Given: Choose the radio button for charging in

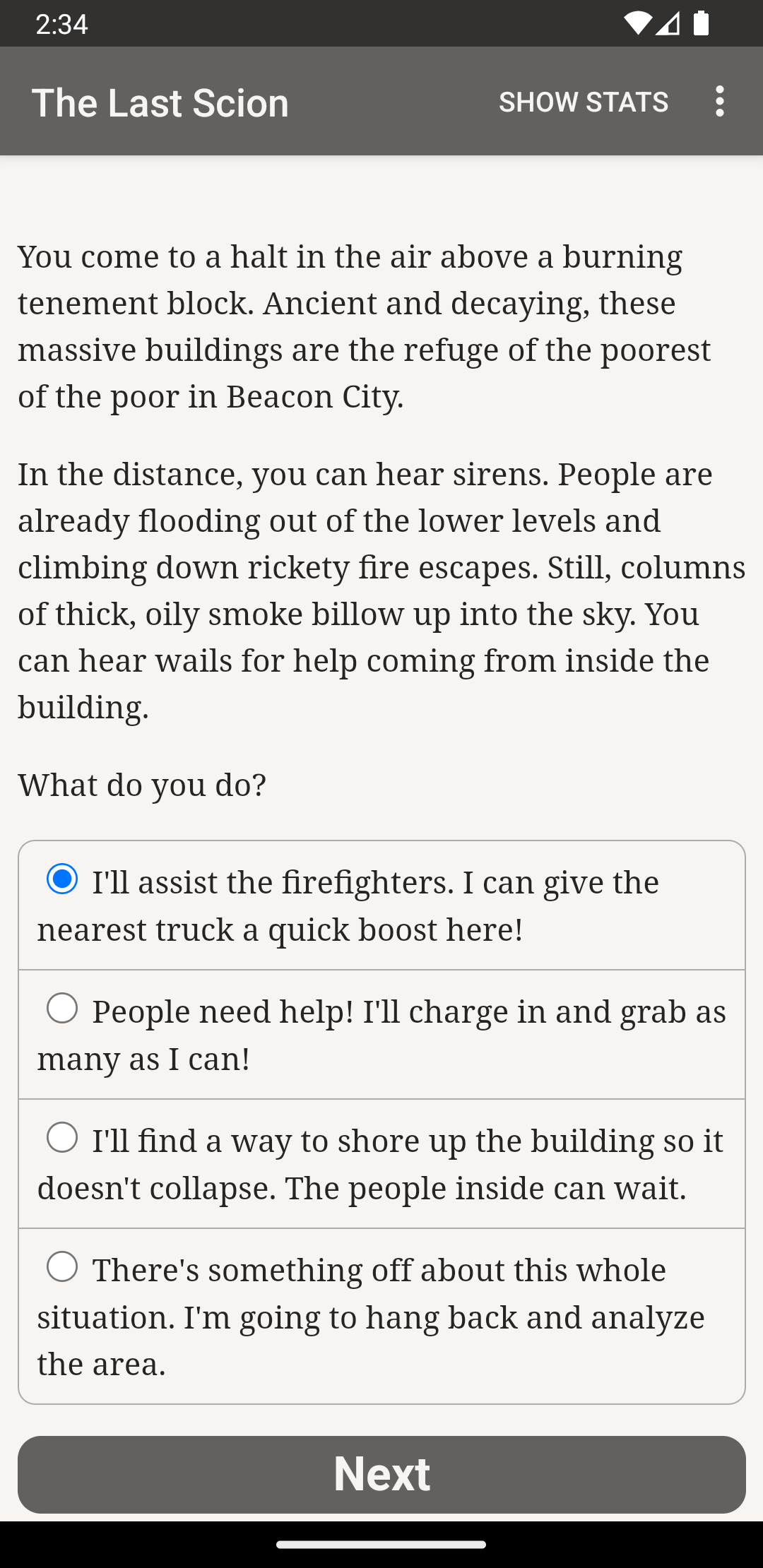Looking at the screenshot, I should [x=62, y=1009].
